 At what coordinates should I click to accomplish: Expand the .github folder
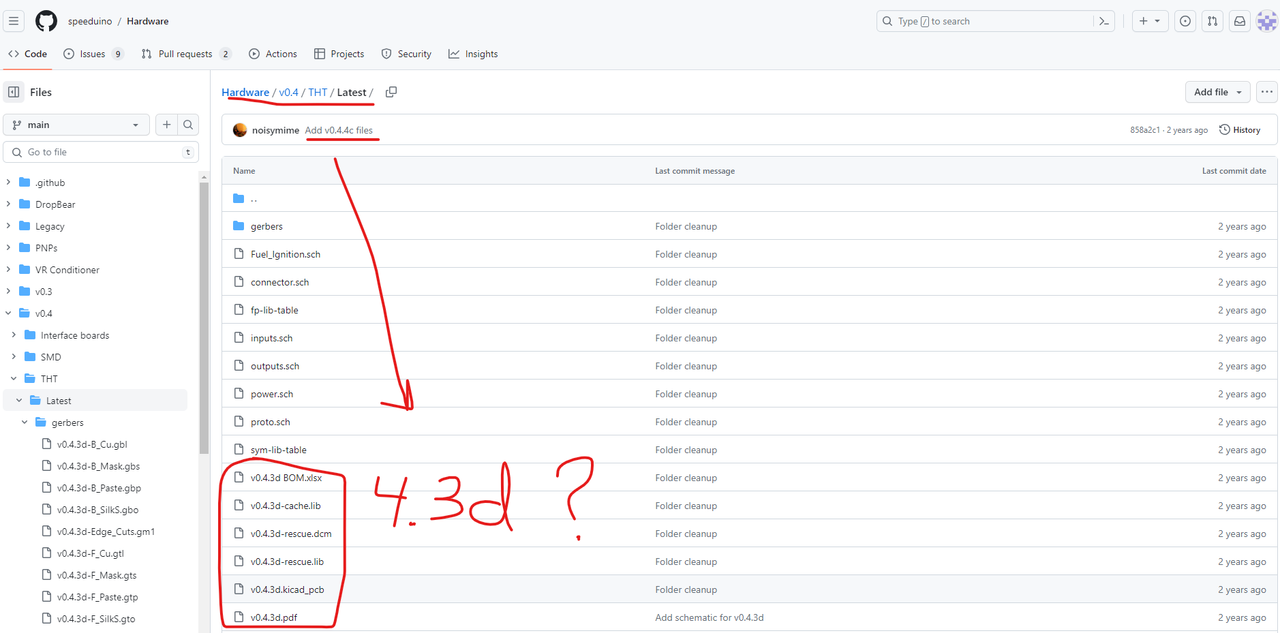click(9, 183)
